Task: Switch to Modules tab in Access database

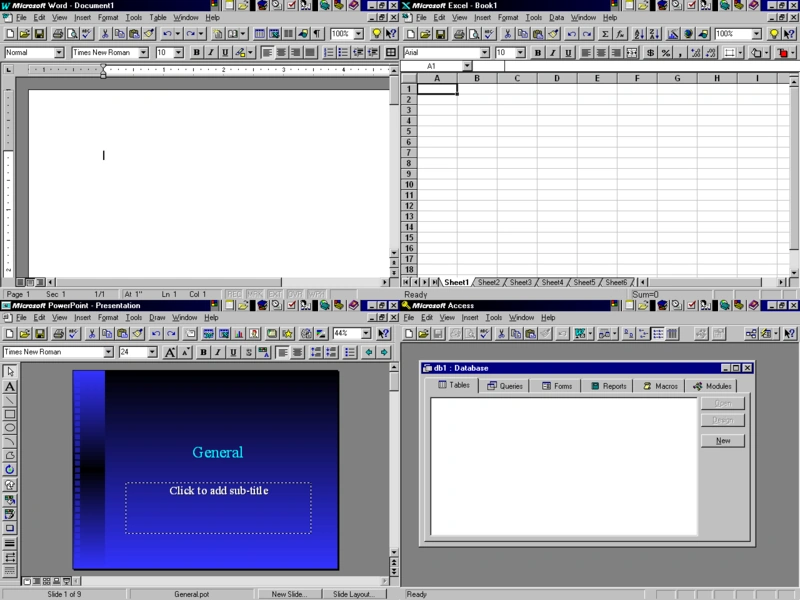Action: [x=712, y=386]
